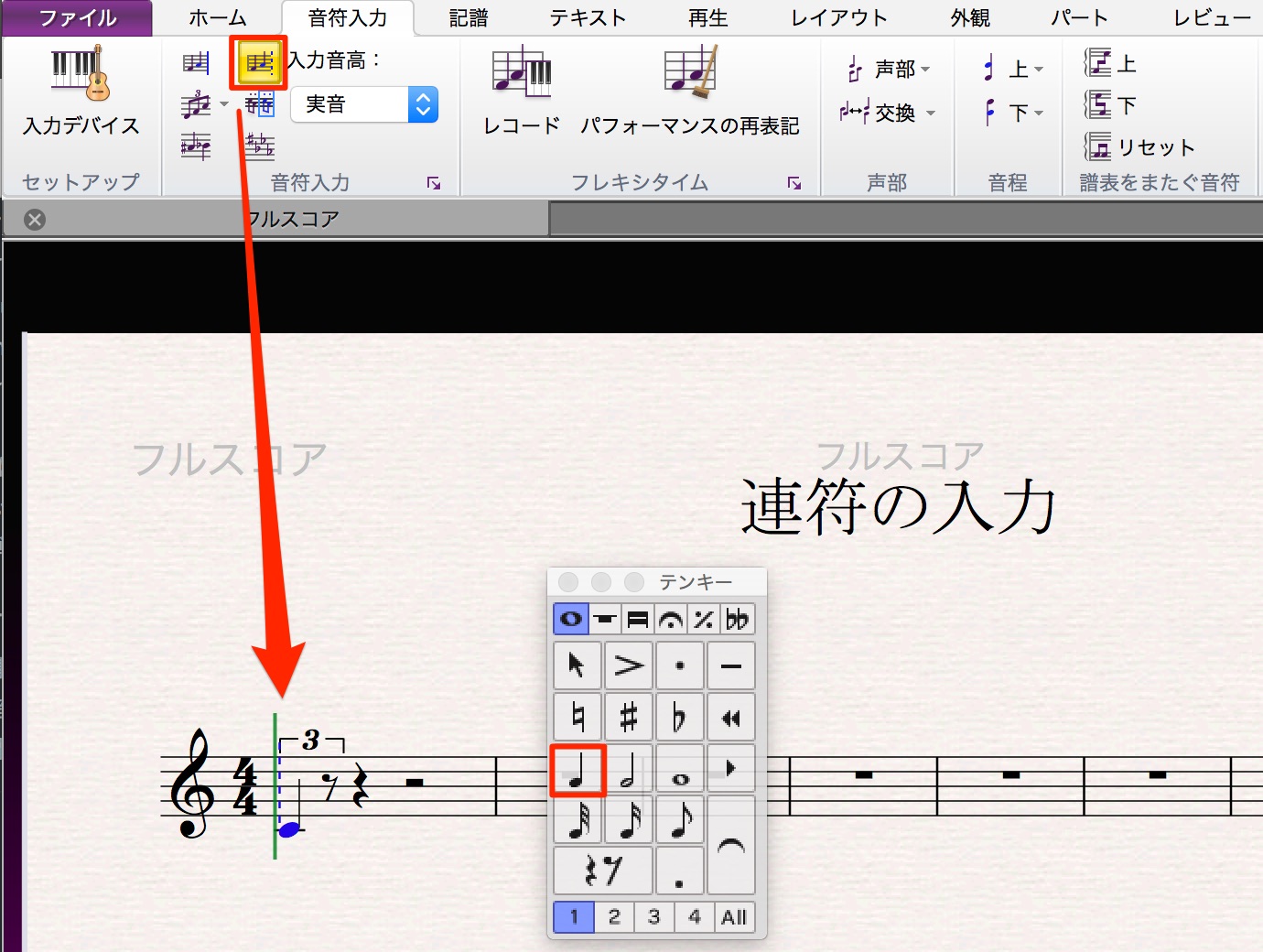Open the 入力デバイス (input devices) setup
The width and height of the screenshot is (1263, 952).
coord(81,92)
